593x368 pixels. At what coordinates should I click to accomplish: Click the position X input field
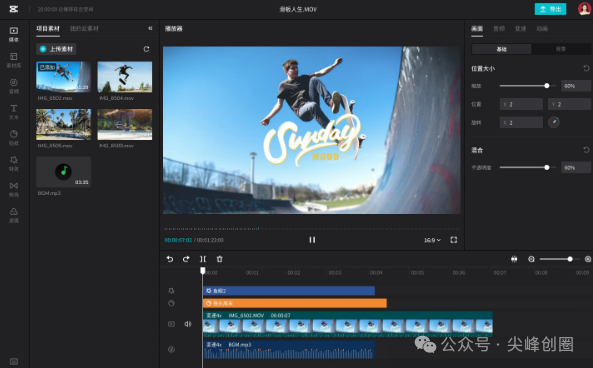tap(521, 104)
